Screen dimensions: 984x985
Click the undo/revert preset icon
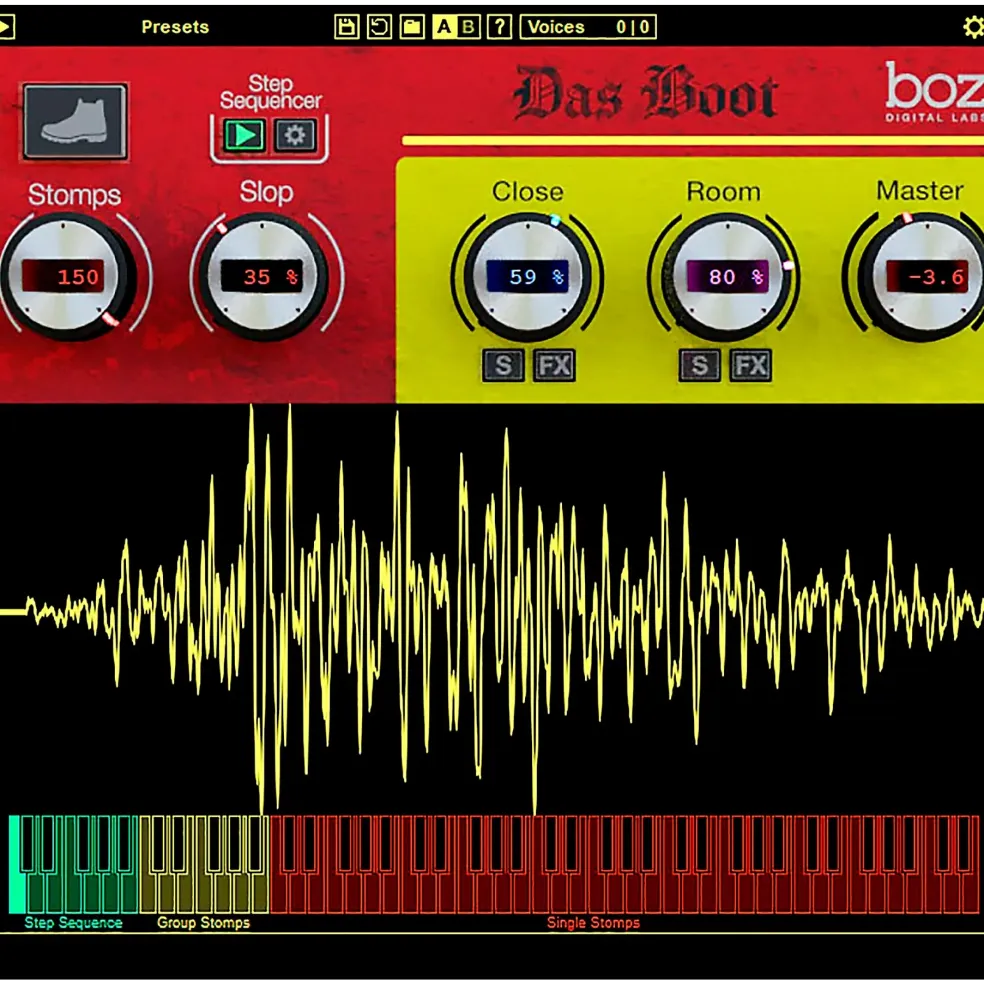point(379,27)
